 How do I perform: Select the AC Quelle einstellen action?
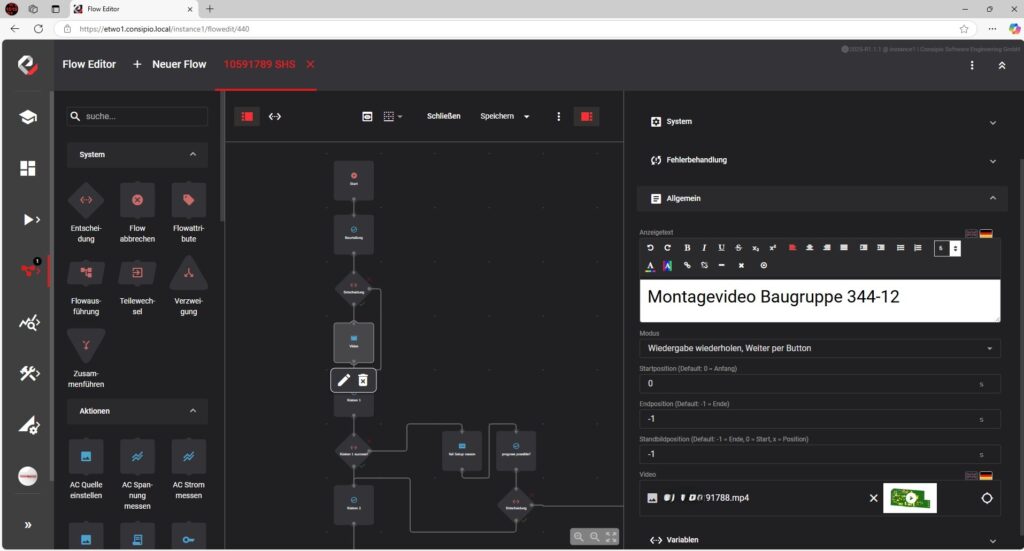click(86, 456)
